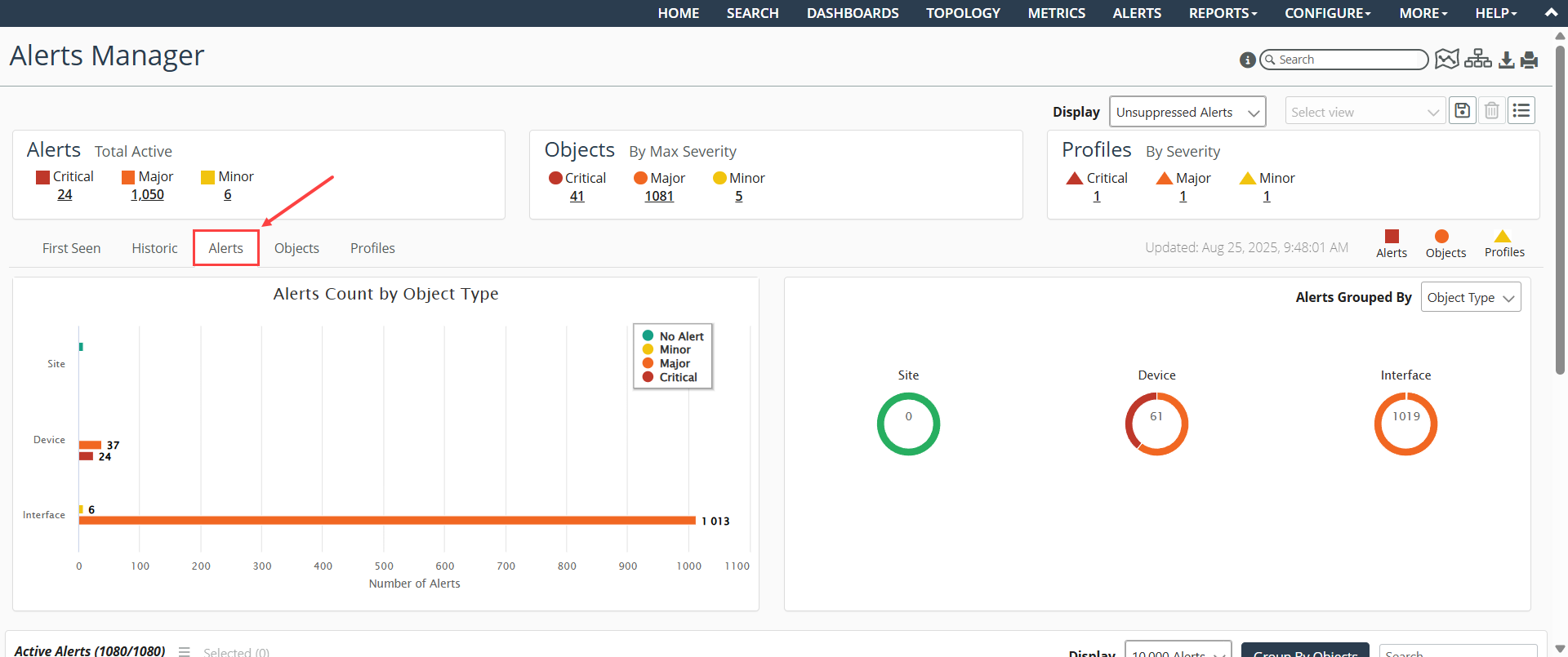1568x657 pixels.
Task: Click the info icon beside Search
Action: coord(1247,60)
